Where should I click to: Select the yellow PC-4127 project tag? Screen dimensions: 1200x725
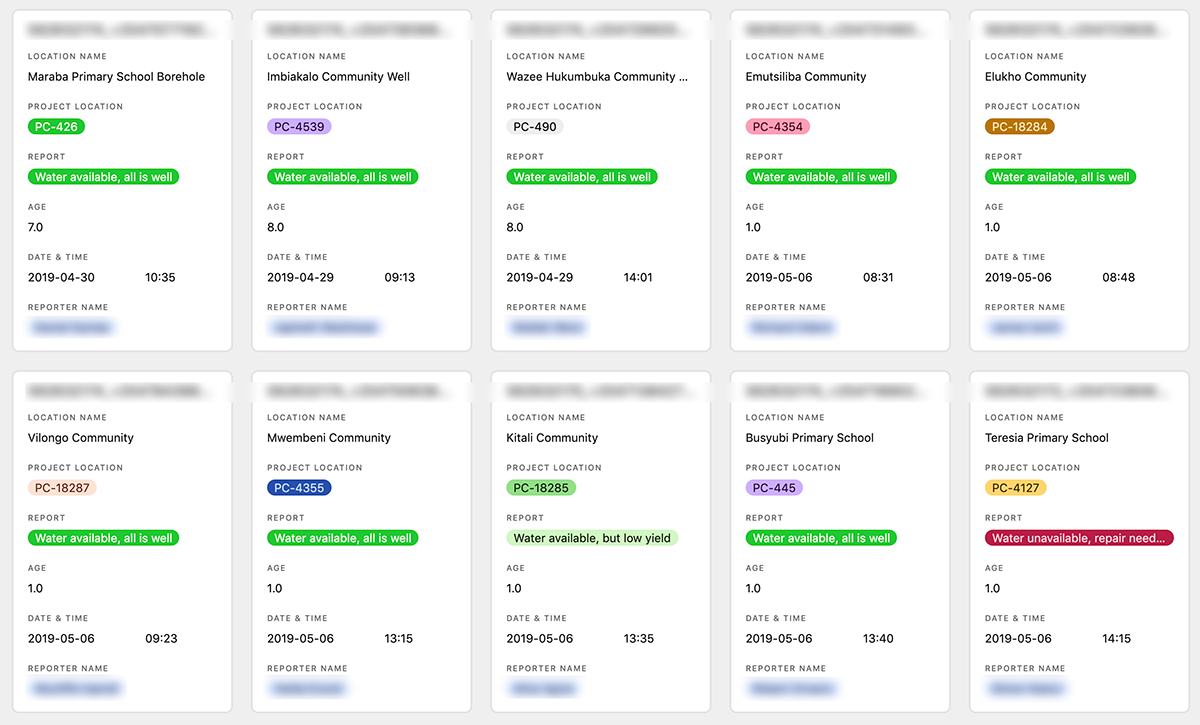[x=1016, y=488]
